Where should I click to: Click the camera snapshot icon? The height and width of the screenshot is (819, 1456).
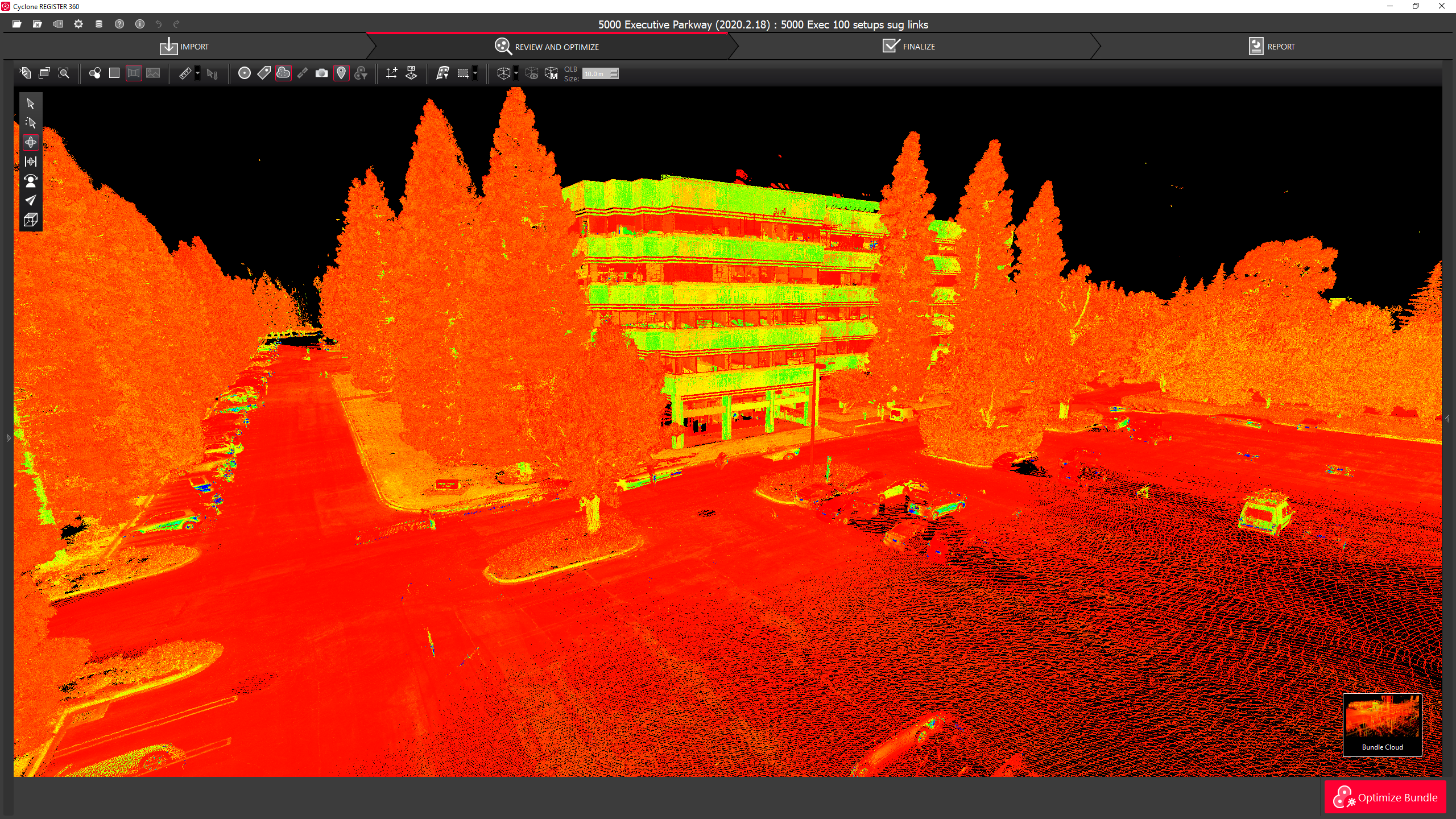[321, 73]
